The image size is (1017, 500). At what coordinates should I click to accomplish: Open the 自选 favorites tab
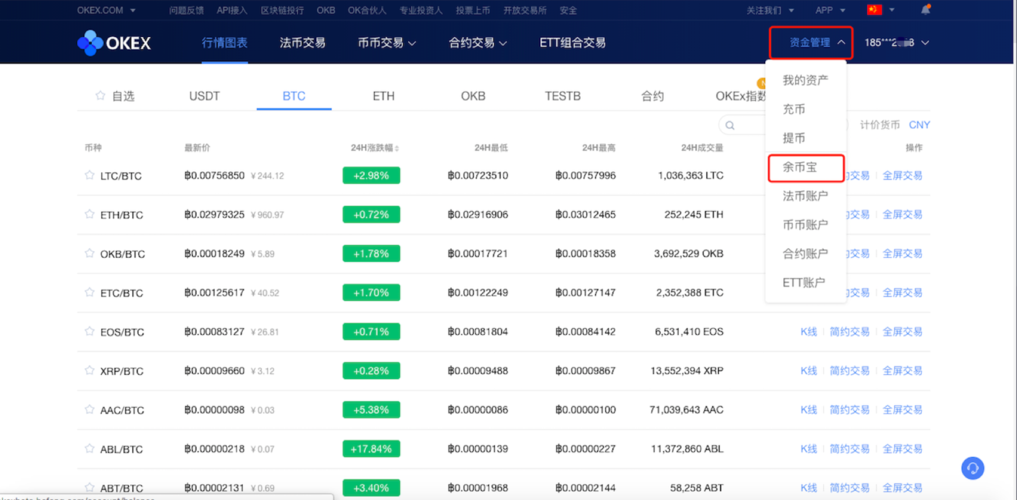tap(114, 96)
